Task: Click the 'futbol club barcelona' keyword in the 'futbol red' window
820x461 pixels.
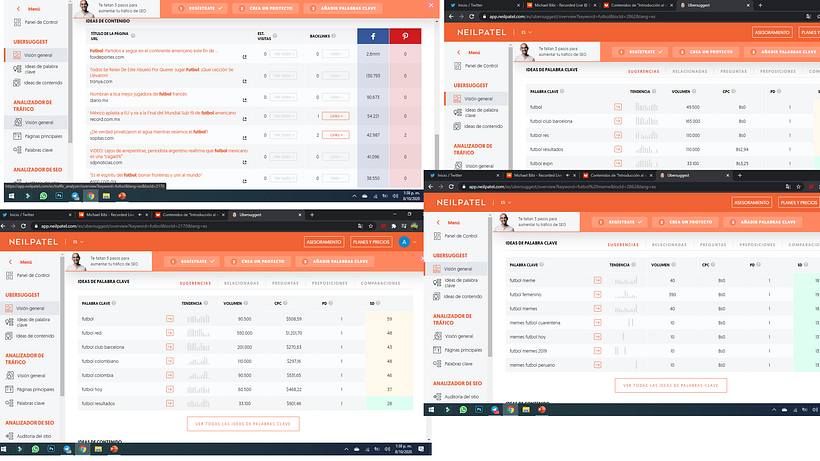Action: (x=103, y=347)
